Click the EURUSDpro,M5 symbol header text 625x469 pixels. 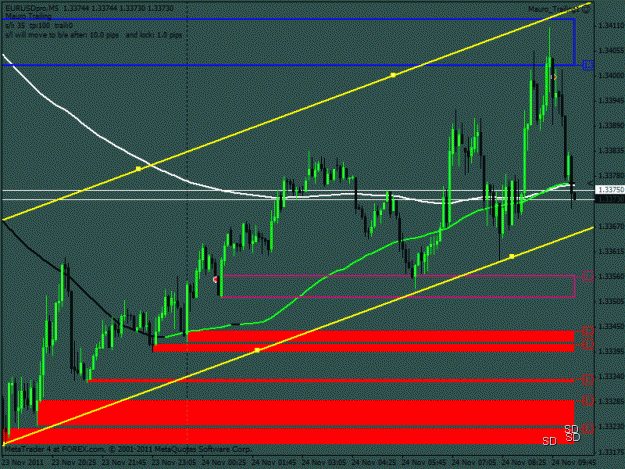33,8
